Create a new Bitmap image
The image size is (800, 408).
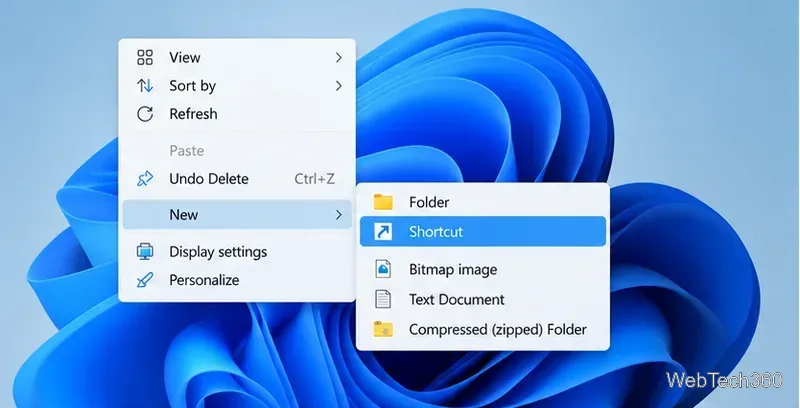pos(483,269)
